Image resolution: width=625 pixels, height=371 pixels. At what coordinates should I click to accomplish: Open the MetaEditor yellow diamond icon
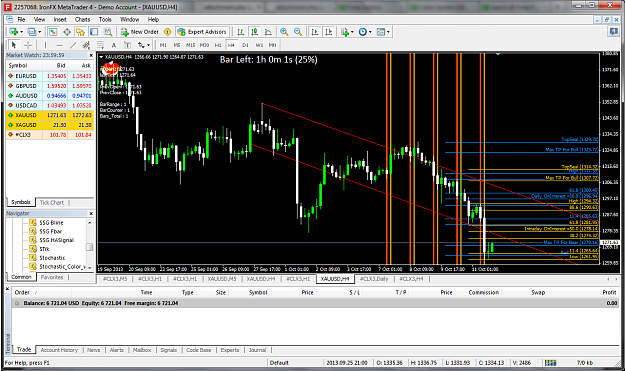168,32
